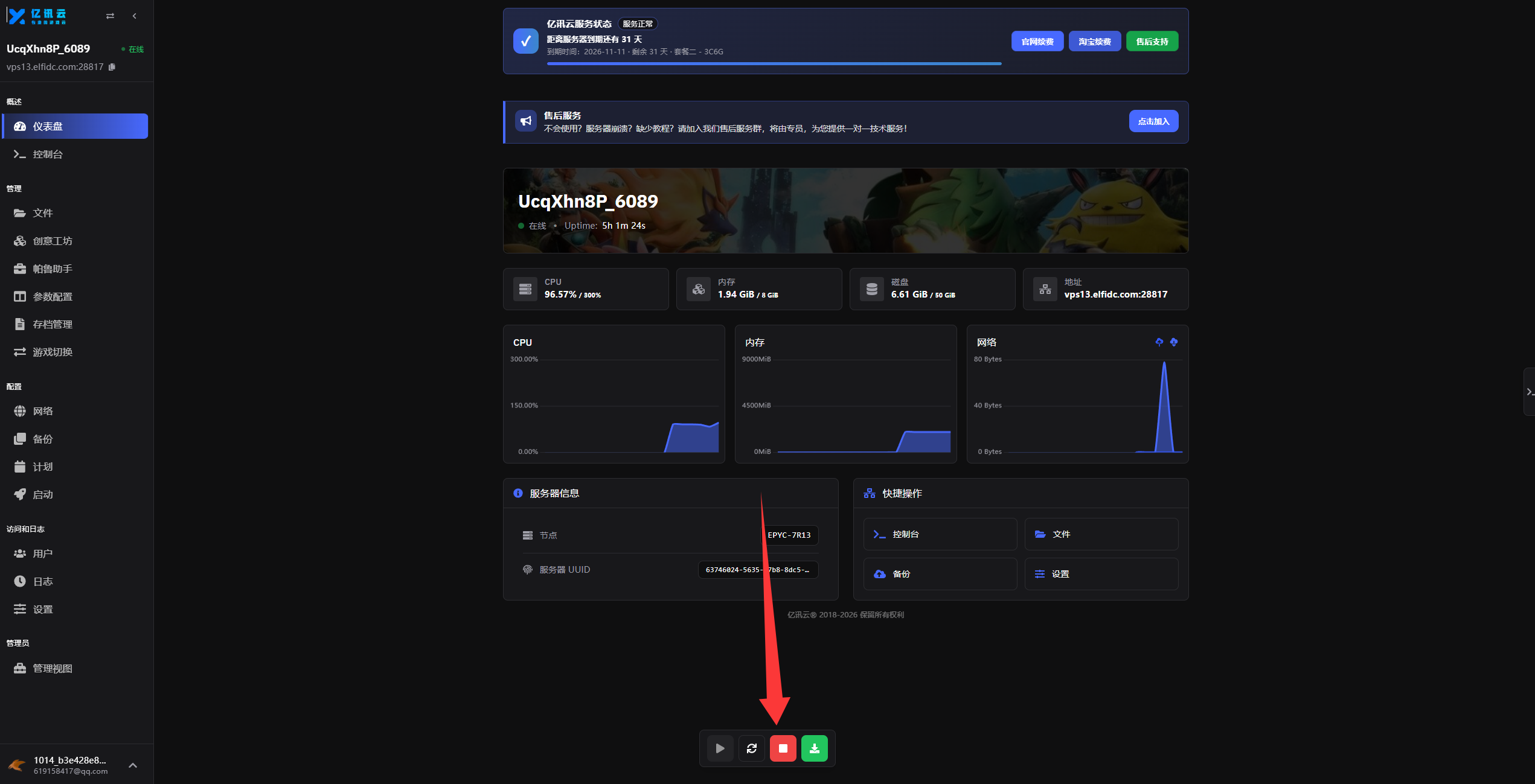Click the 淘宝续费 button
Screen dimensions: 1535x784
click(1094, 41)
